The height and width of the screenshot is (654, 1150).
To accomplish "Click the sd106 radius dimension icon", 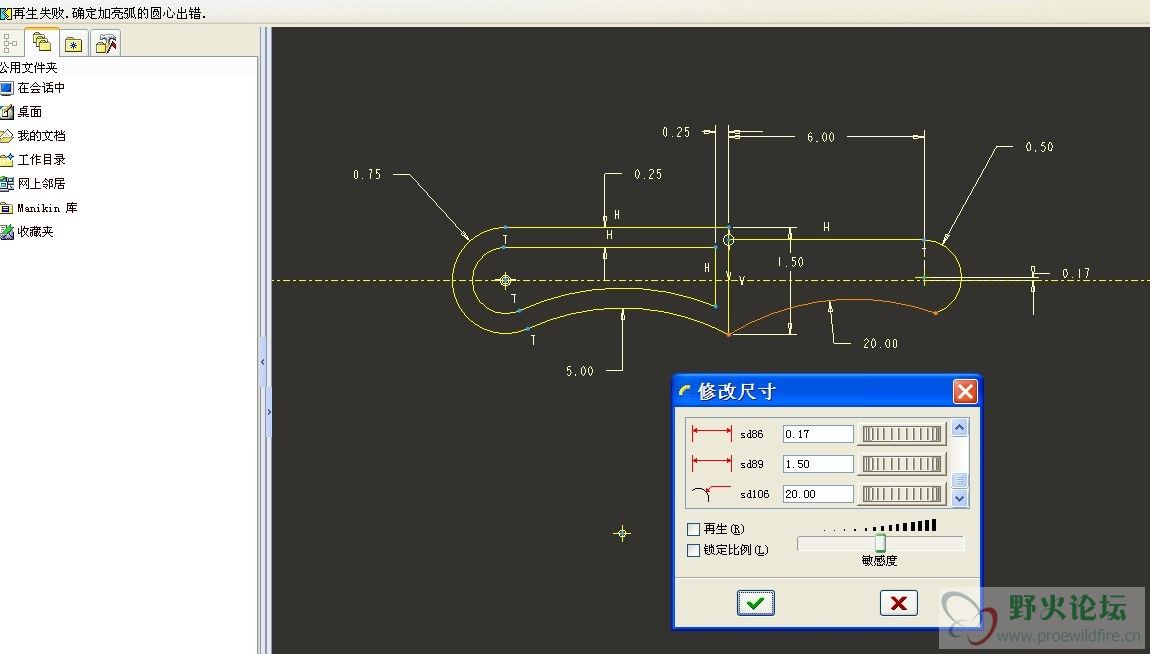I will pyautogui.click(x=711, y=493).
